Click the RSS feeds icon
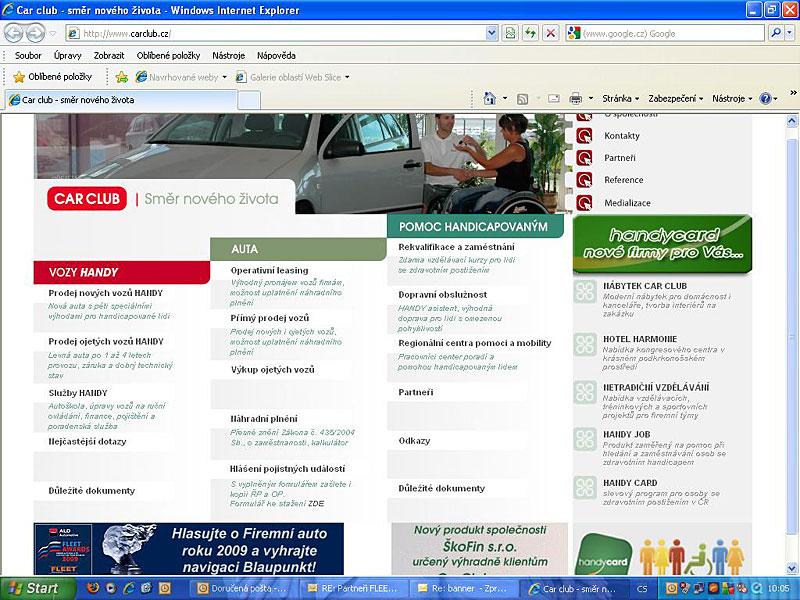Screen dimensions: 800x600 tap(522, 98)
